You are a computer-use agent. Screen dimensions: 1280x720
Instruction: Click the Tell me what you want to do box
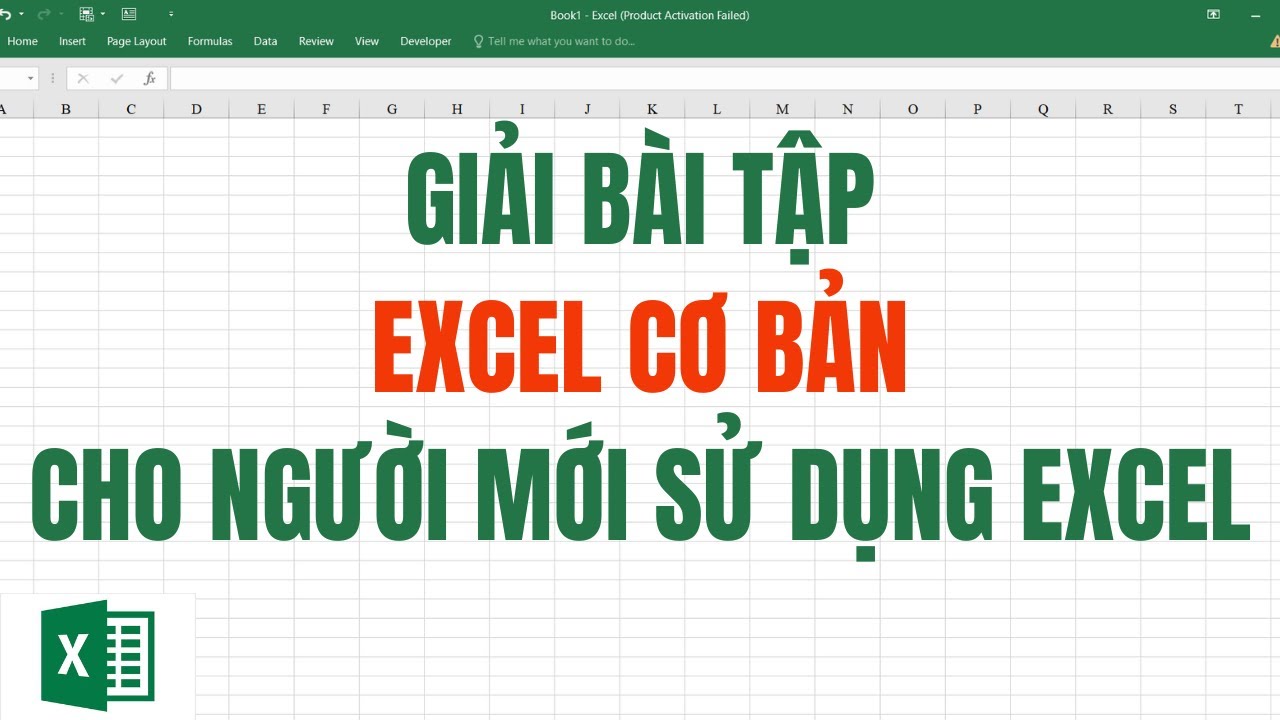tap(554, 41)
